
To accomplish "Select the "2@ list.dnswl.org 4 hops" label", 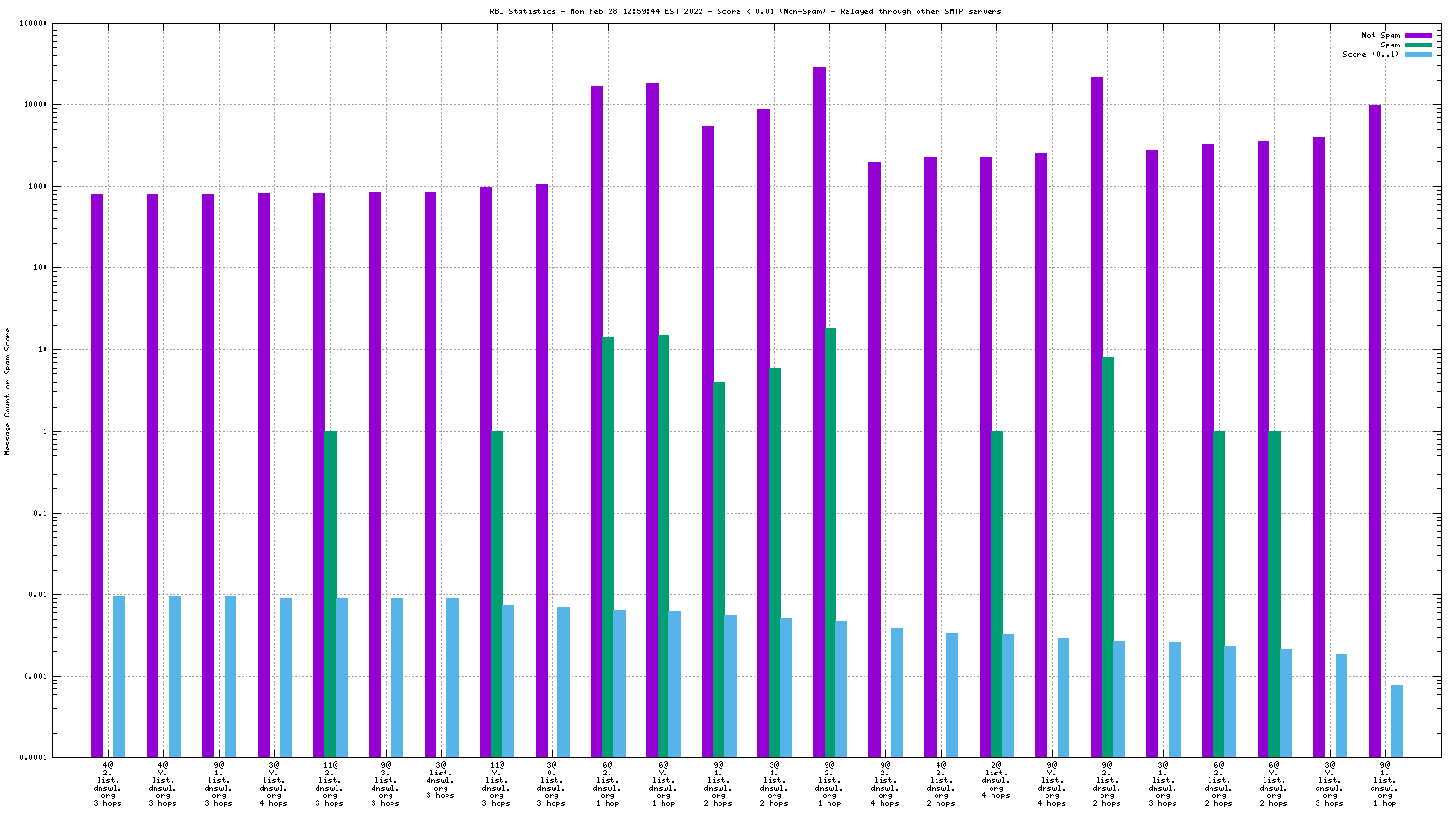I will click(x=996, y=779).
